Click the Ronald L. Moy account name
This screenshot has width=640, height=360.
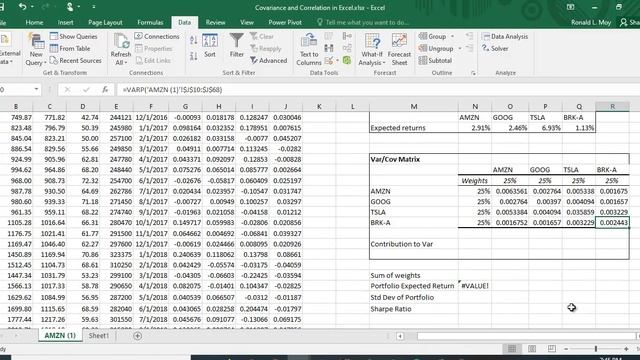click(591, 22)
